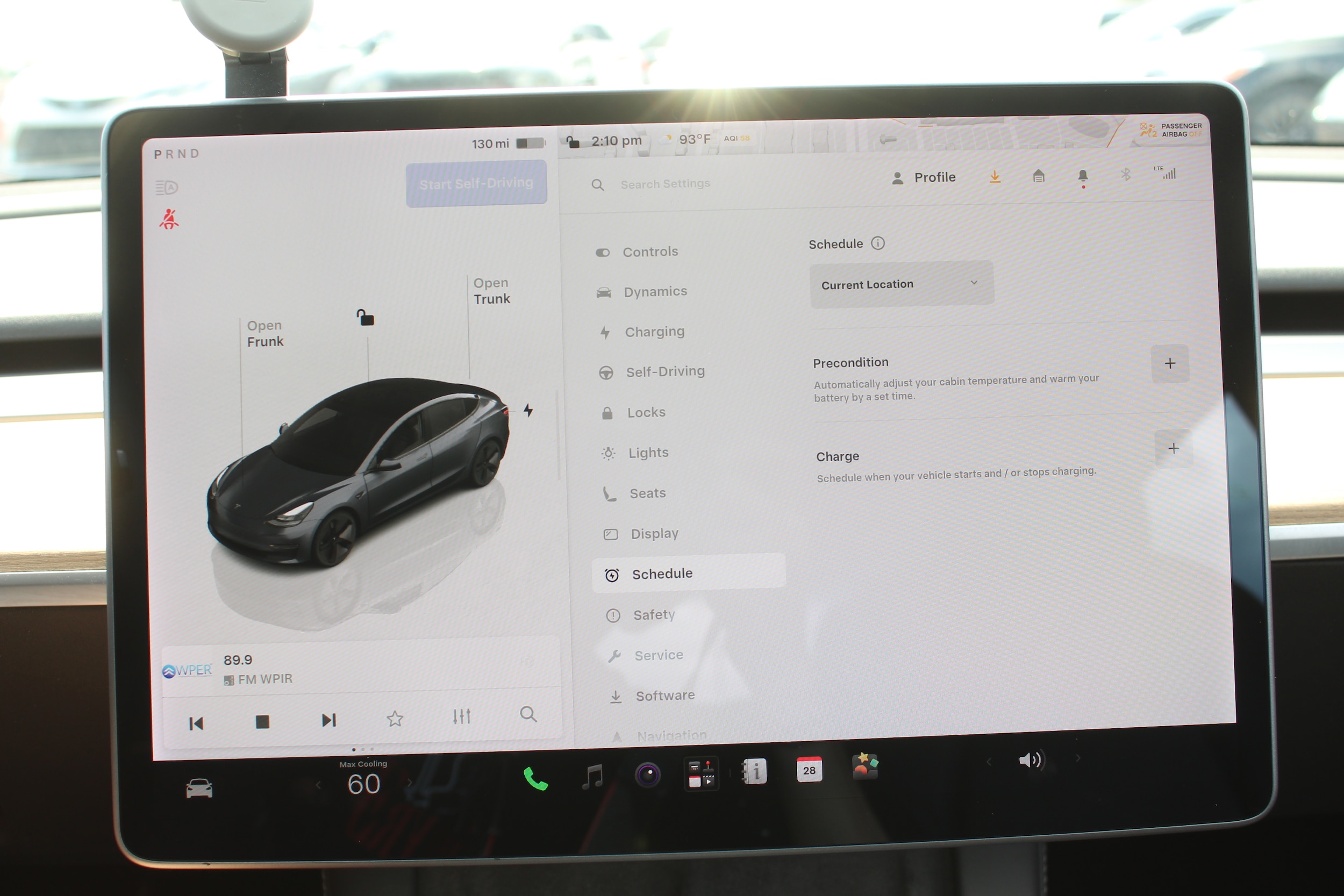Open the Self-Driving settings section
This screenshot has height=896, width=1344.
pyautogui.click(x=652, y=372)
